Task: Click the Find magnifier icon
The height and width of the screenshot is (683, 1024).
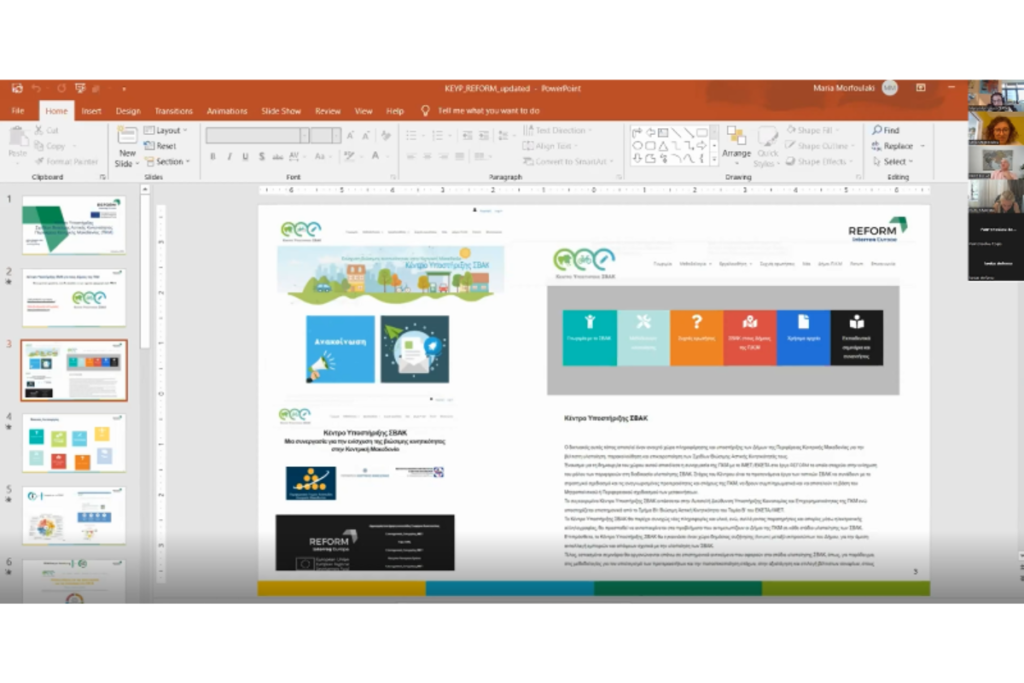Action: 877,130
